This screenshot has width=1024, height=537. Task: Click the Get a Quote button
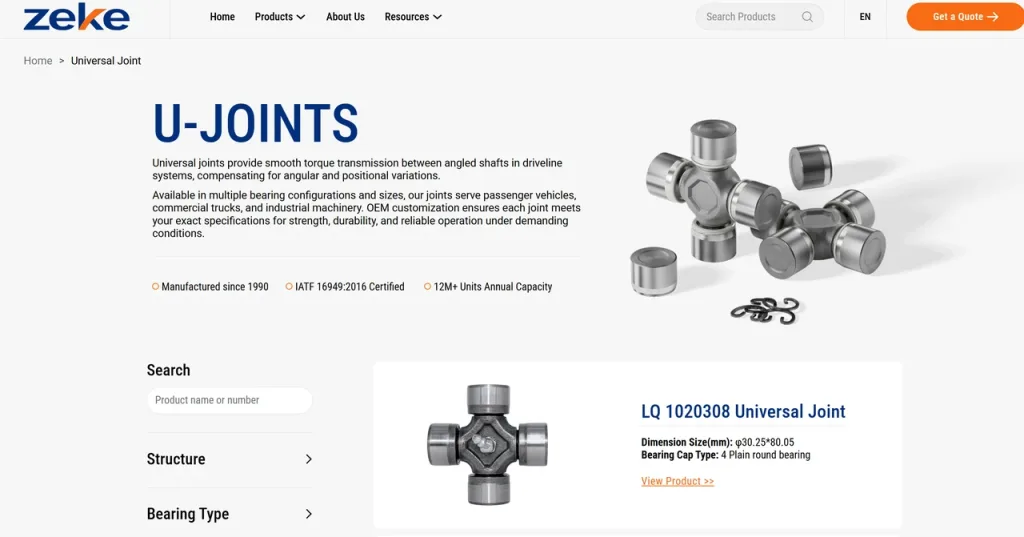coord(965,17)
